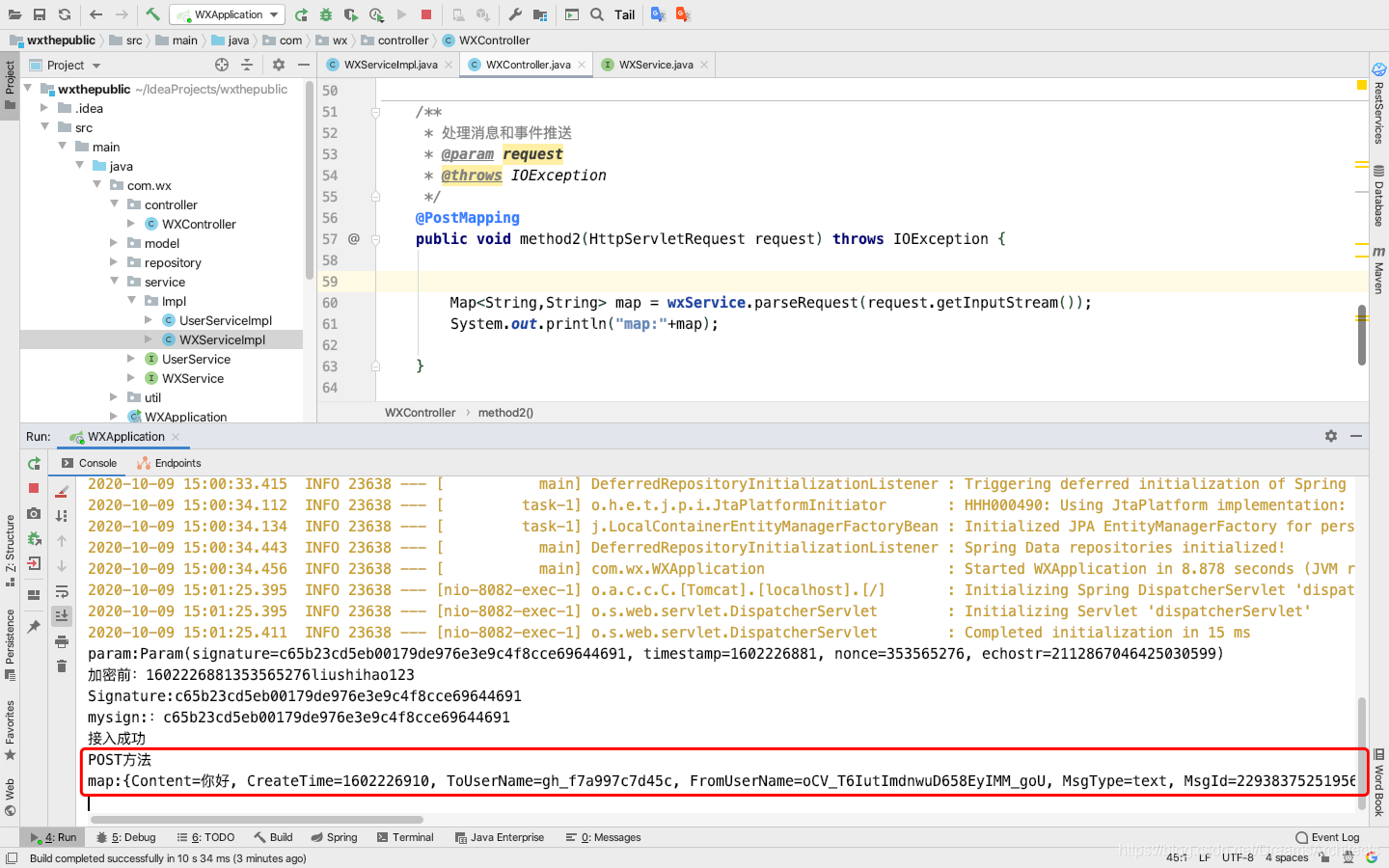Collapse the controller package node
This screenshot has height=868, width=1389.
pyautogui.click(x=114, y=204)
